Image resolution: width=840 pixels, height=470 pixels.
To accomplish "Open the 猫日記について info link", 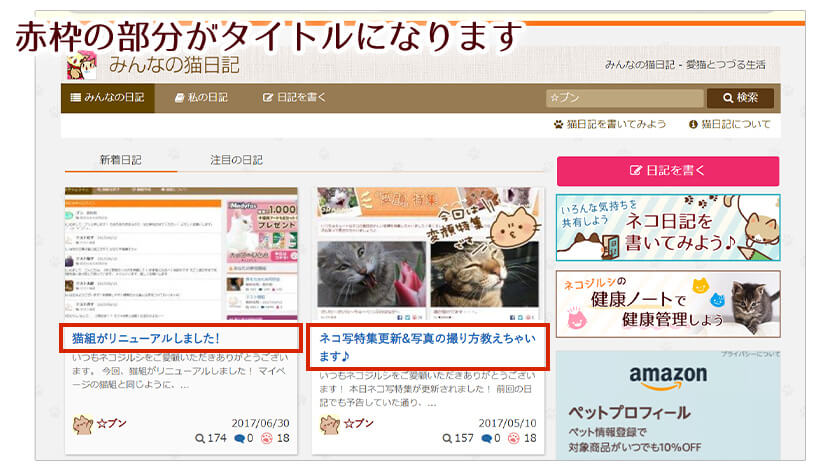I will point(729,125).
